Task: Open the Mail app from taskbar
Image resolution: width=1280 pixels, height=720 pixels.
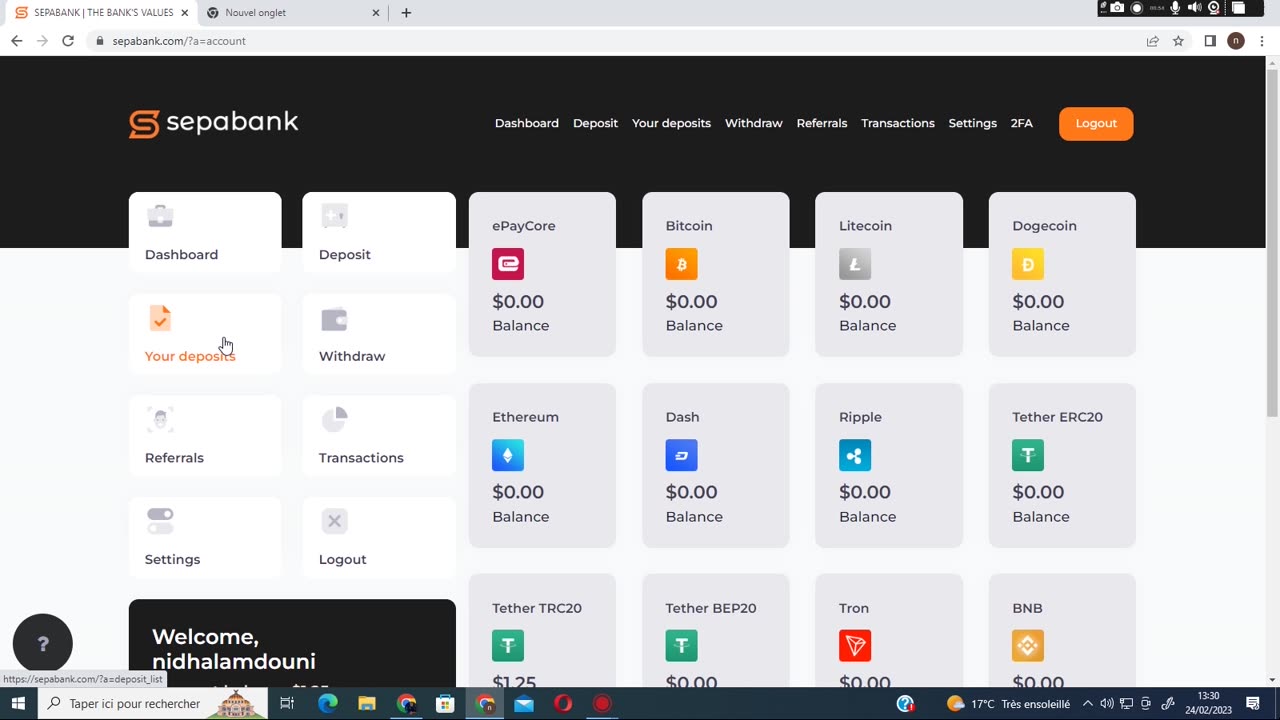Action: pyautogui.click(x=524, y=703)
